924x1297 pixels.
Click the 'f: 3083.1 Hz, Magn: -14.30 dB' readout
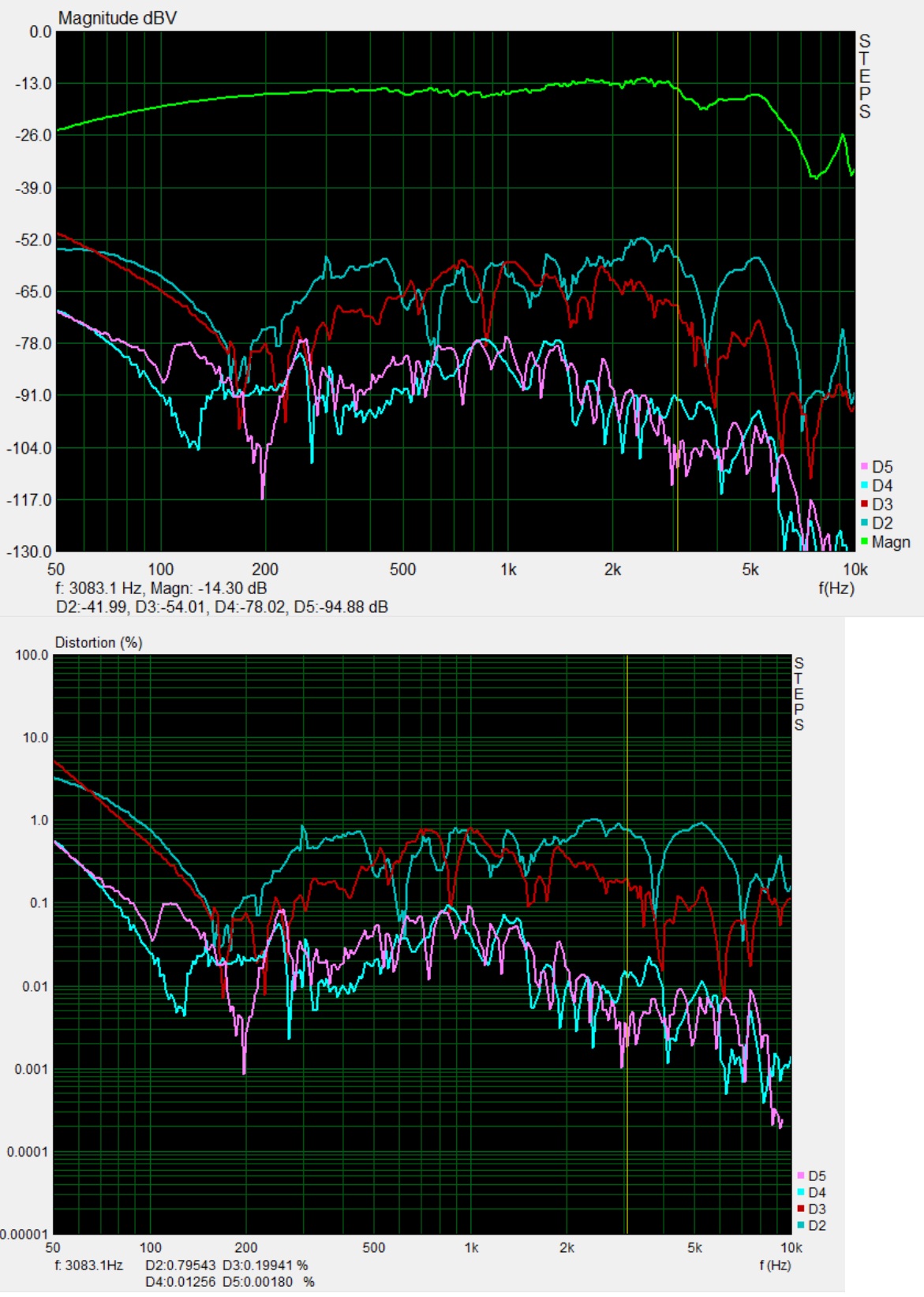click(161, 589)
